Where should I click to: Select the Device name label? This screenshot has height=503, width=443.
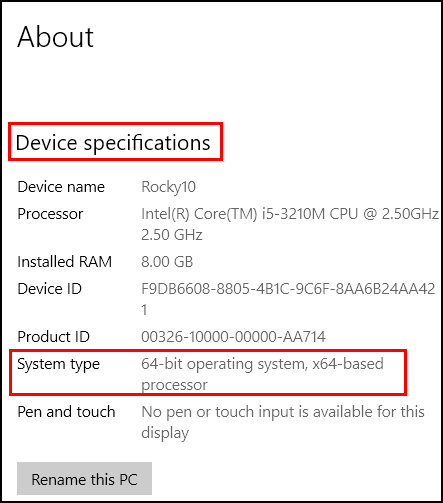[x=61, y=187]
